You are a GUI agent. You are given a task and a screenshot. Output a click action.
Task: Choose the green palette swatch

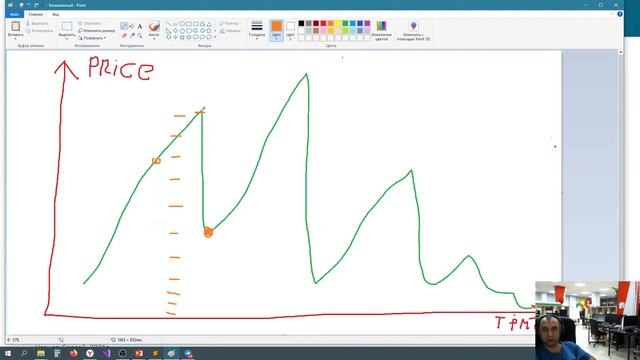coord(345,23)
